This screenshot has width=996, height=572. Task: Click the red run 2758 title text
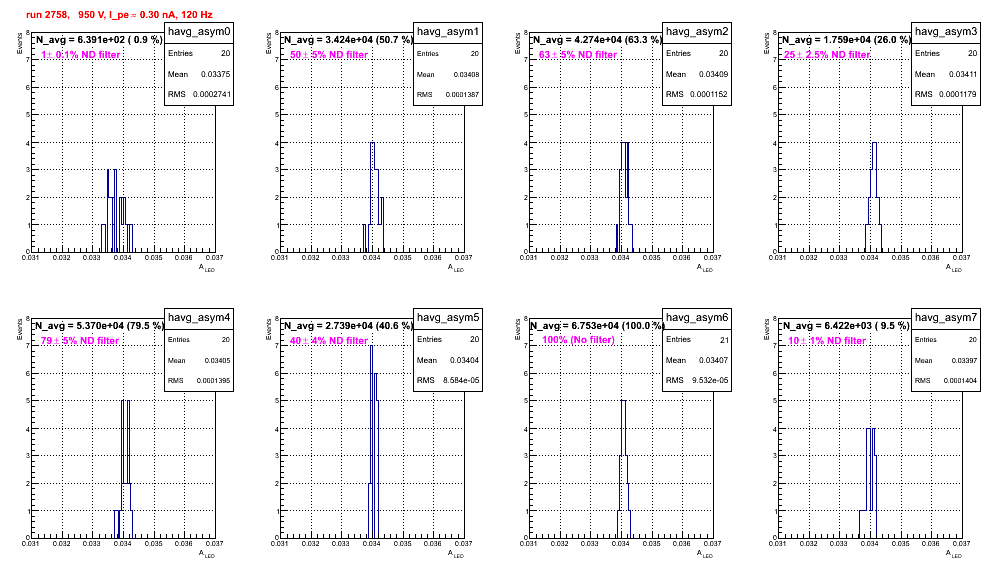pyautogui.click(x=119, y=15)
